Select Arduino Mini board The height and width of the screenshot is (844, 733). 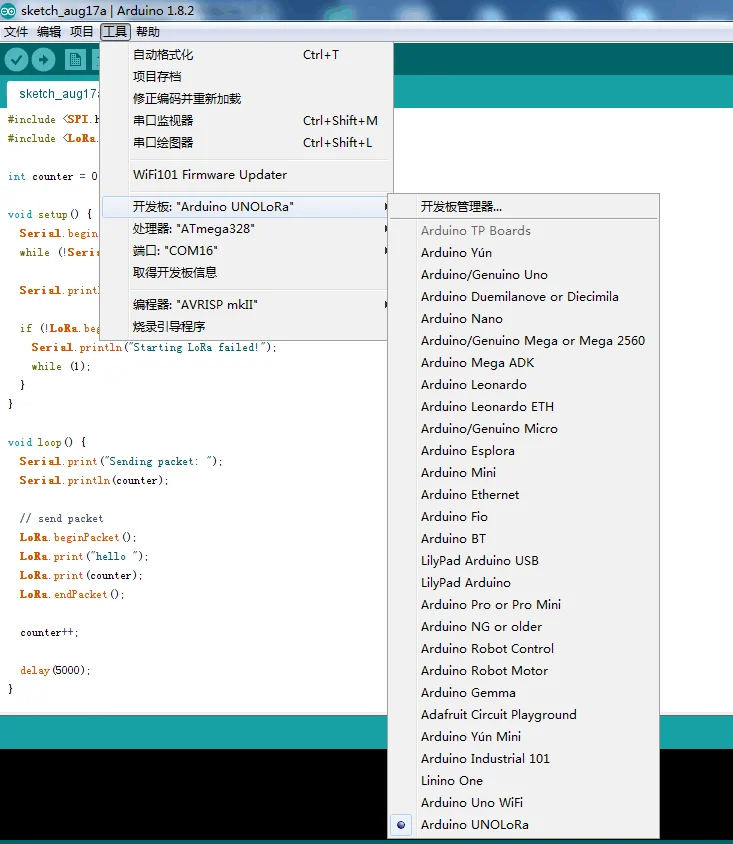(x=523, y=473)
